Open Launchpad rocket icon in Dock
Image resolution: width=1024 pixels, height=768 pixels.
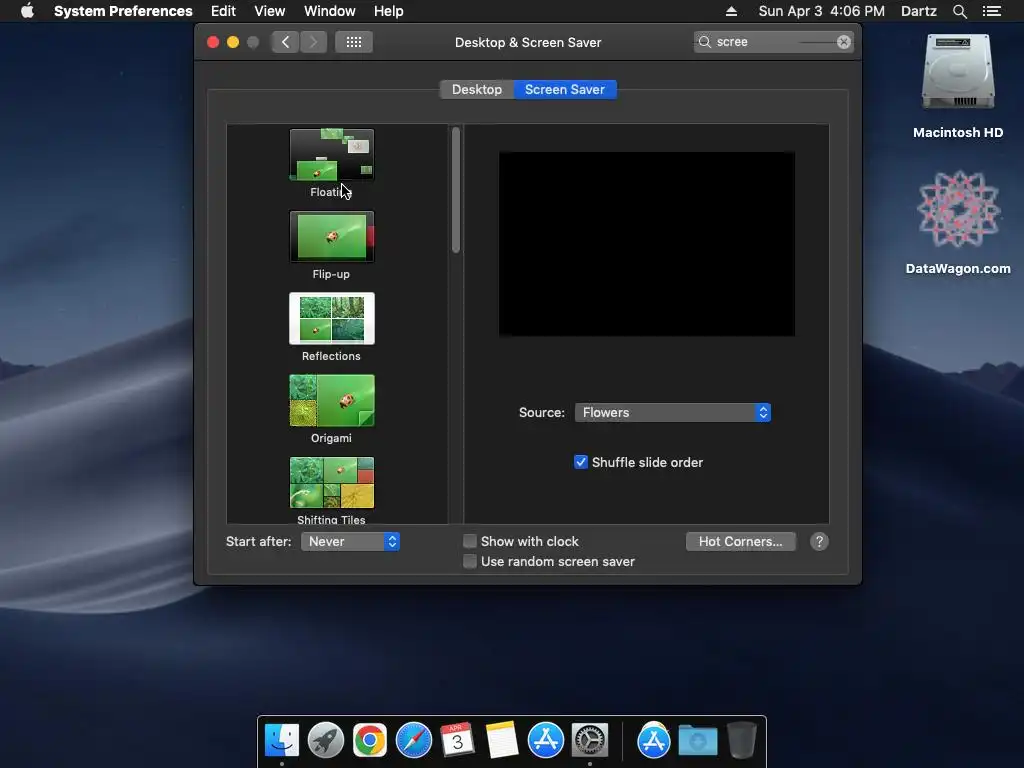[x=326, y=740]
